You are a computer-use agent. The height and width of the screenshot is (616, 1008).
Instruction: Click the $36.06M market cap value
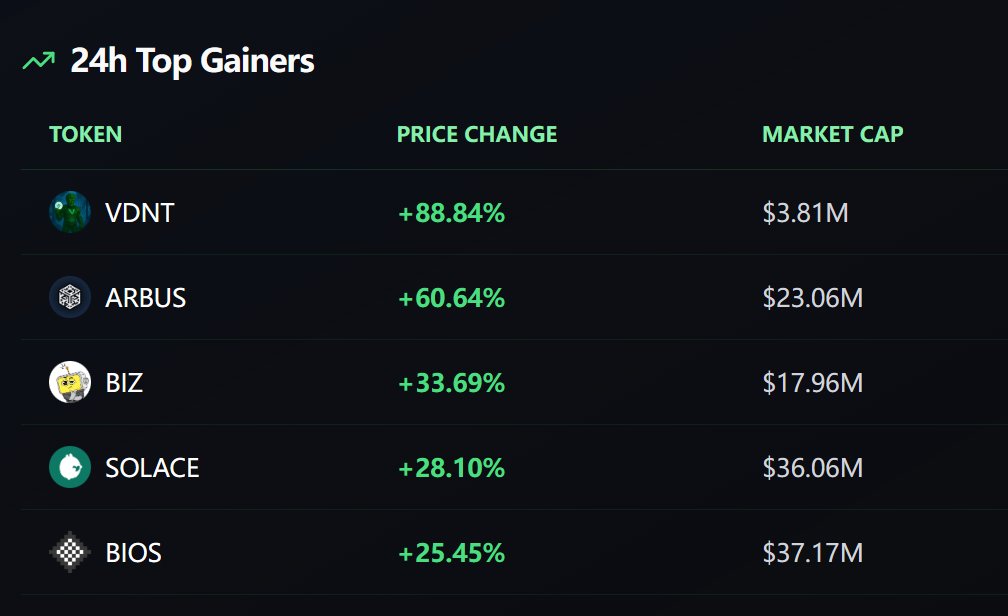[x=813, y=467]
